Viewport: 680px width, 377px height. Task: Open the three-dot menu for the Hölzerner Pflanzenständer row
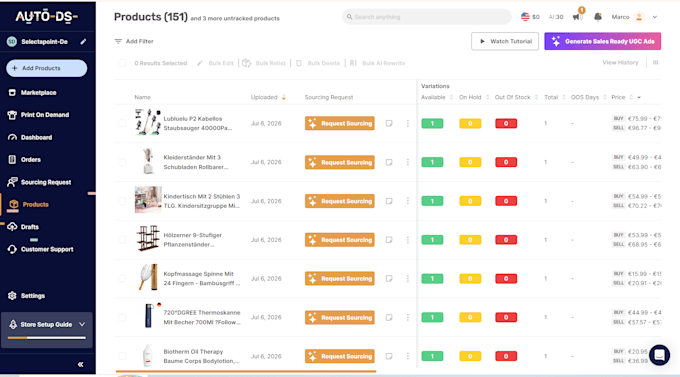pos(408,239)
